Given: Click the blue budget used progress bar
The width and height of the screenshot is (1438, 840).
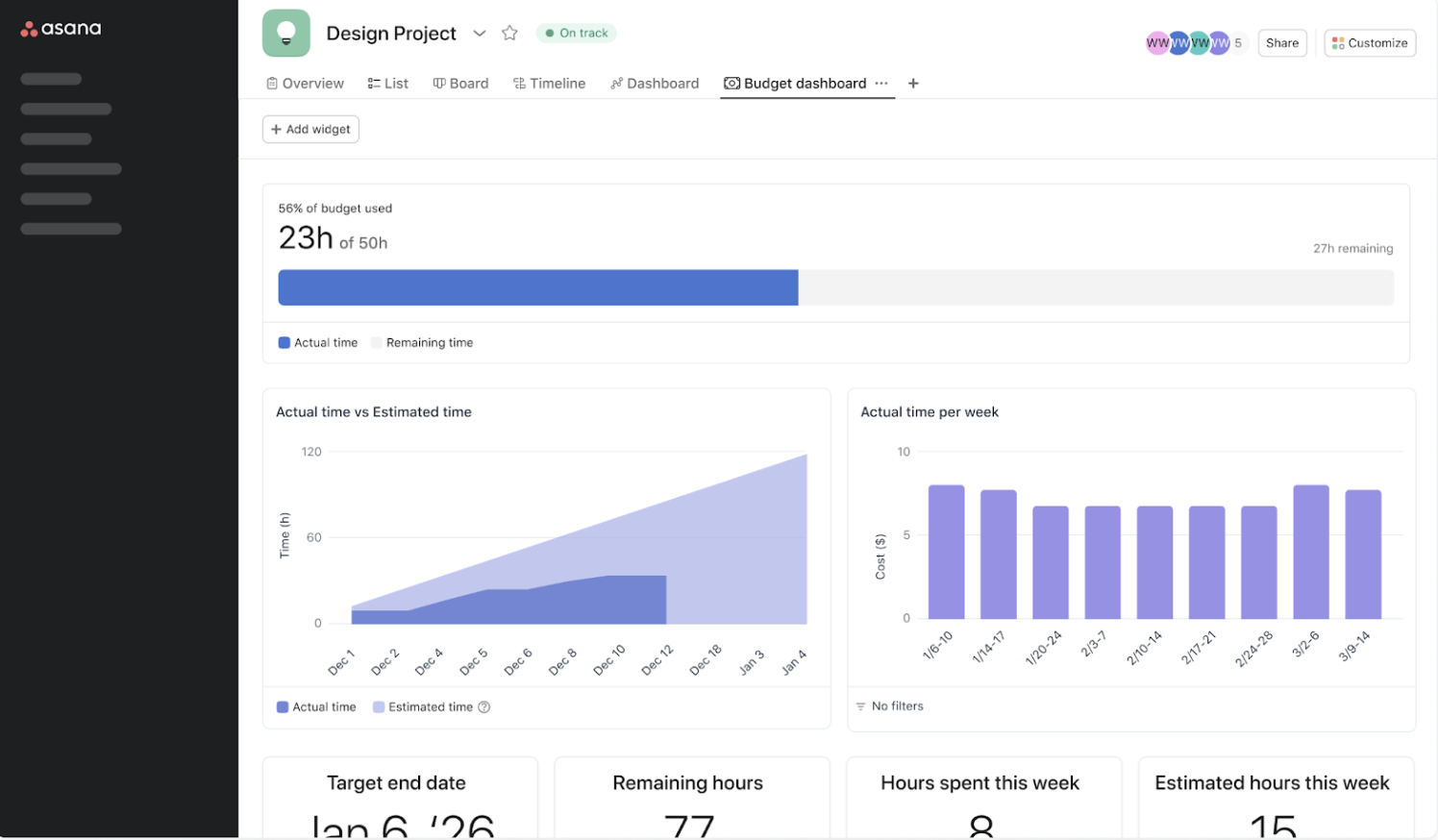Looking at the screenshot, I should coord(537,287).
